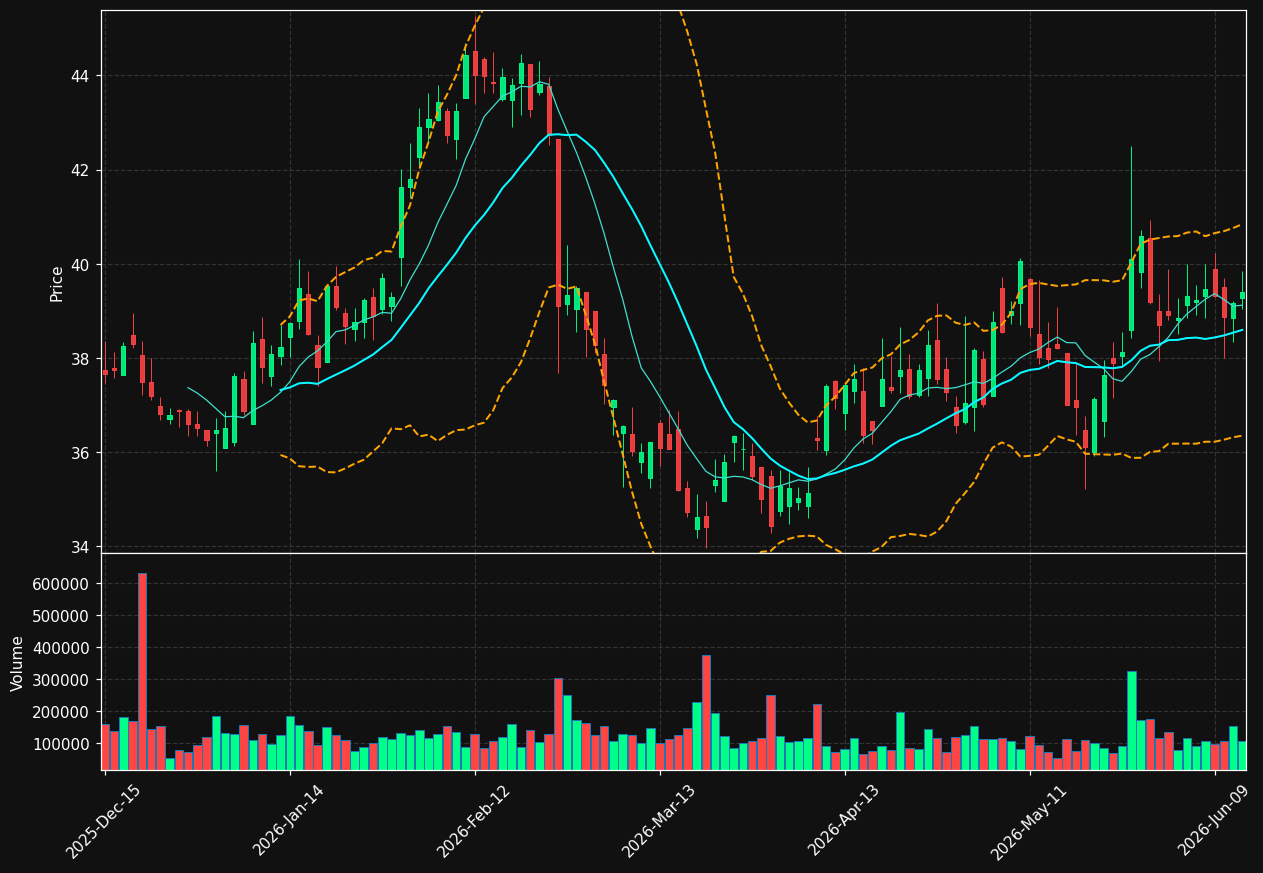This screenshot has height=873, width=1263.
Task: Click the 2026-Mar-13 date label
Action: click(658, 821)
